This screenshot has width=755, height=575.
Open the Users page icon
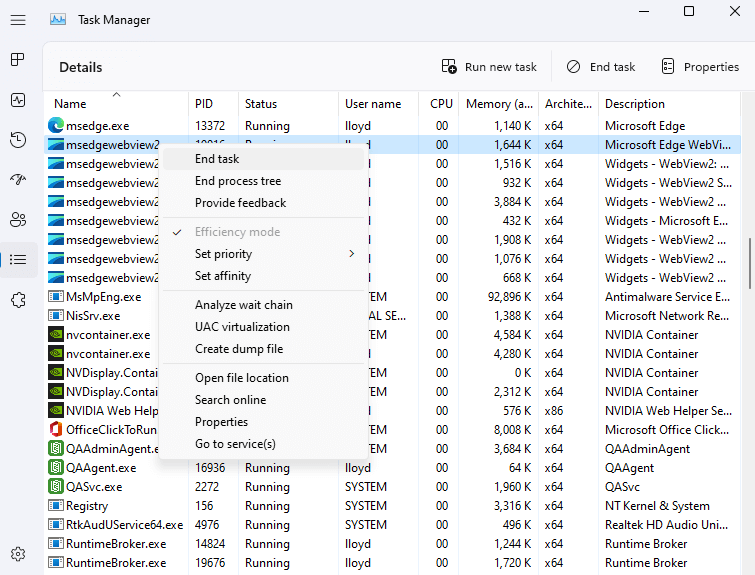tap(18, 220)
